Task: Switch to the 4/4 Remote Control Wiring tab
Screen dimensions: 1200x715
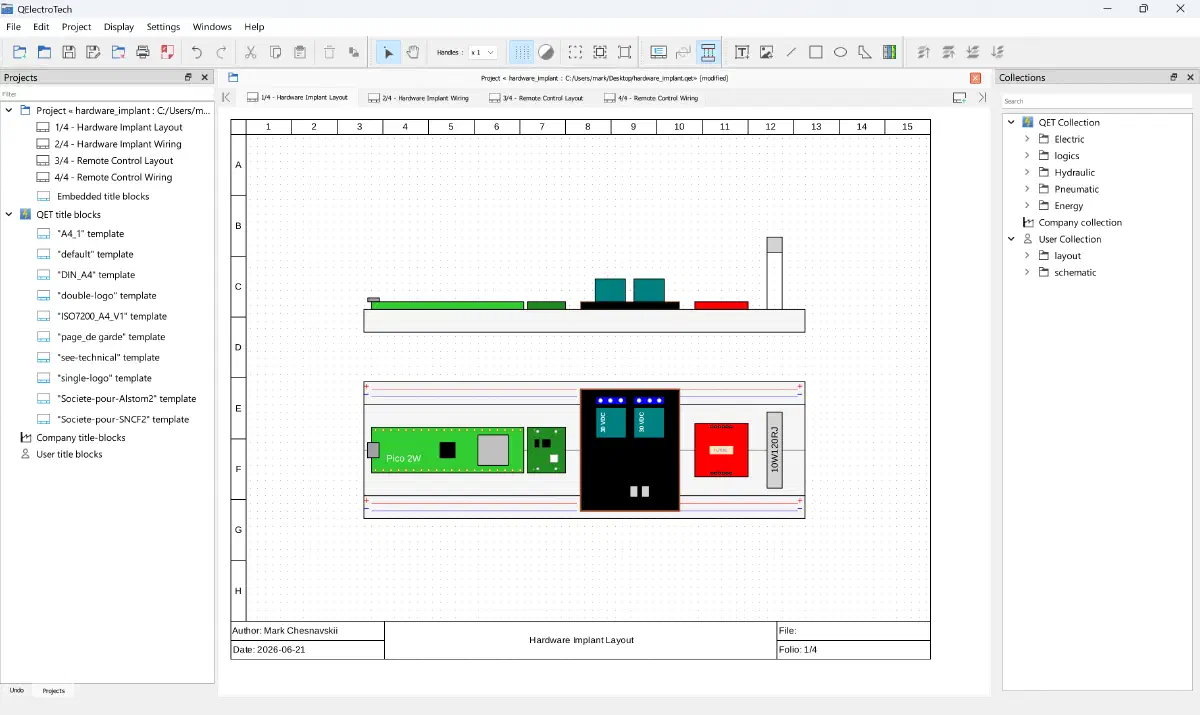Action: (651, 98)
